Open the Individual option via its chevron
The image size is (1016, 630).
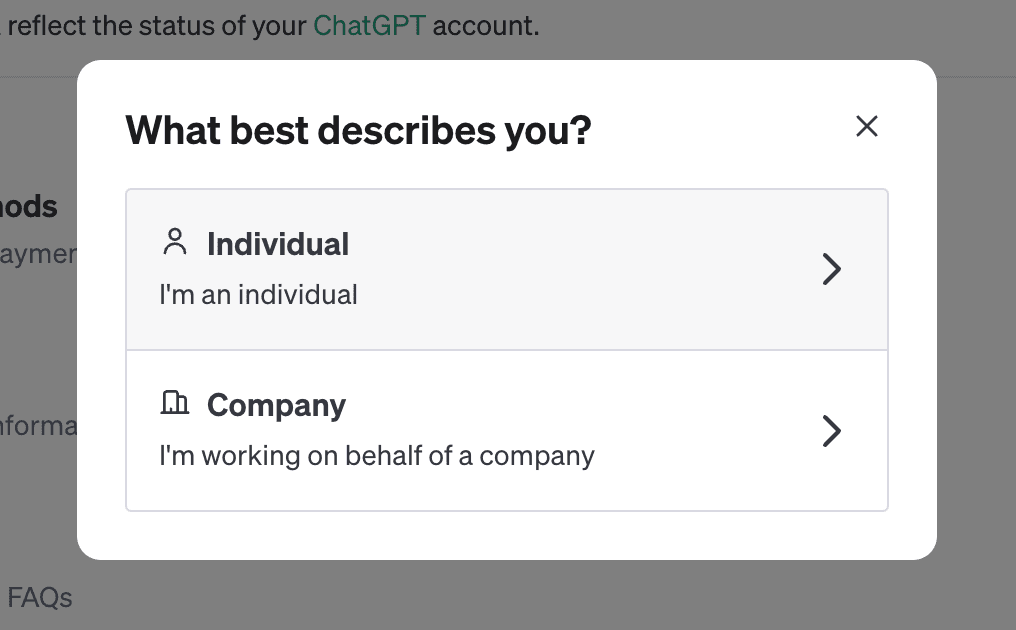pyautogui.click(x=831, y=269)
